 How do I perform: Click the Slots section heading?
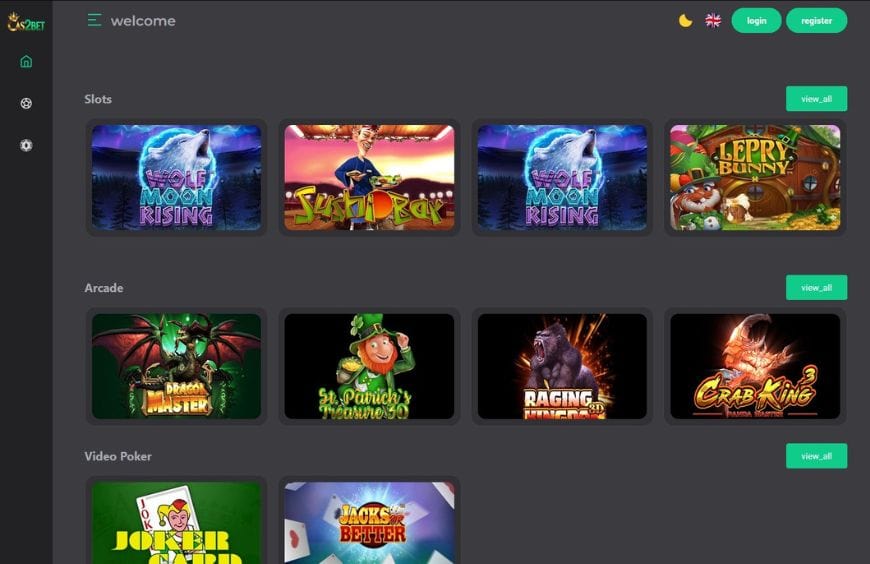tap(98, 99)
